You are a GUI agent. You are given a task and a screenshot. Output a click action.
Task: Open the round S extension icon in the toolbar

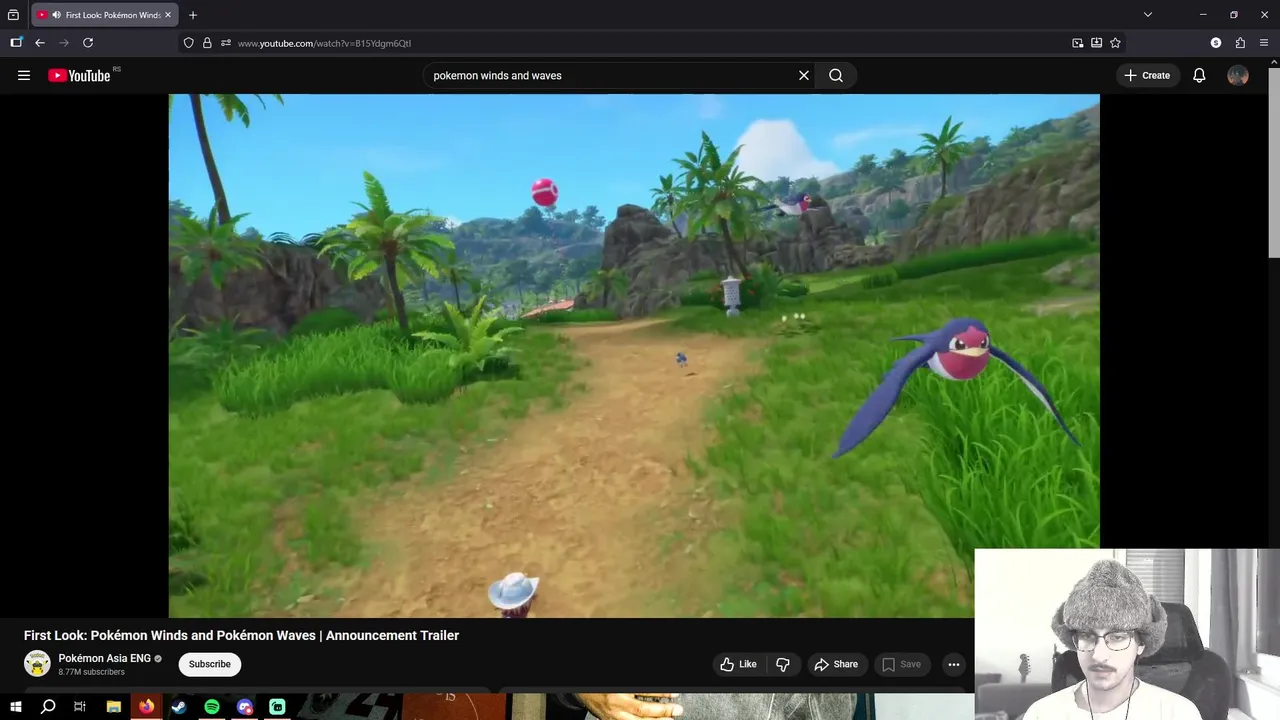[1216, 43]
